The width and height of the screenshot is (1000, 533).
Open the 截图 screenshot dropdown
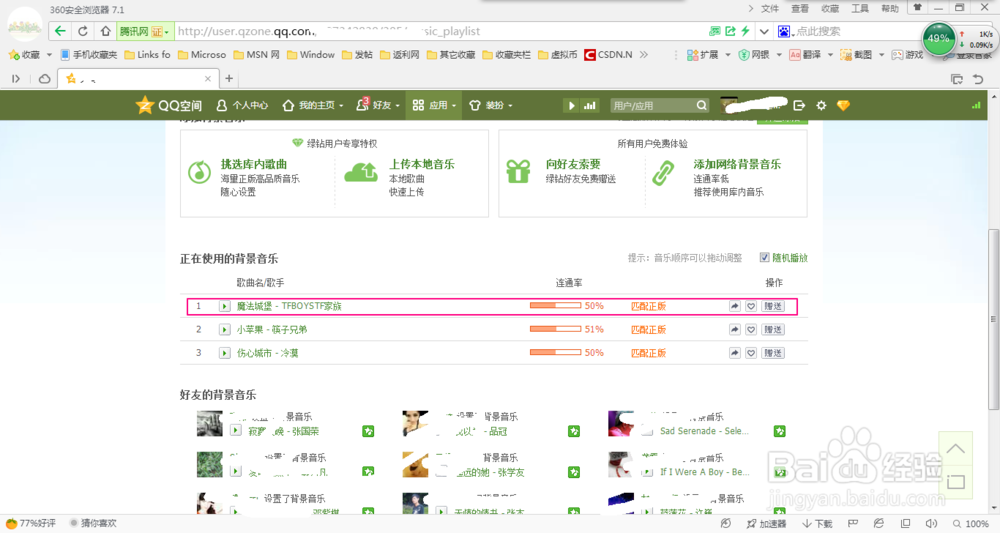click(881, 55)
